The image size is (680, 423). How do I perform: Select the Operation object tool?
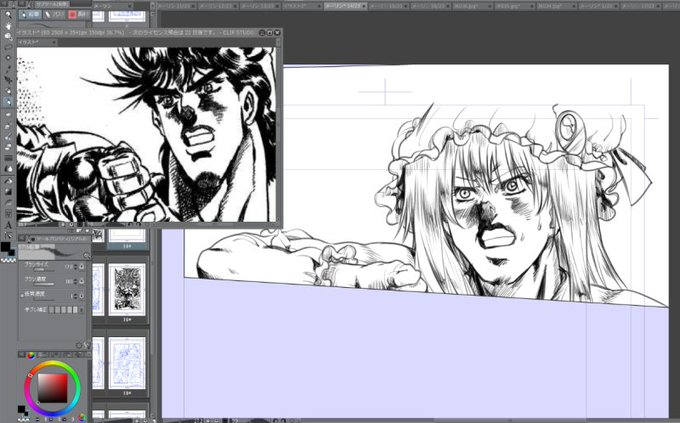8,36
